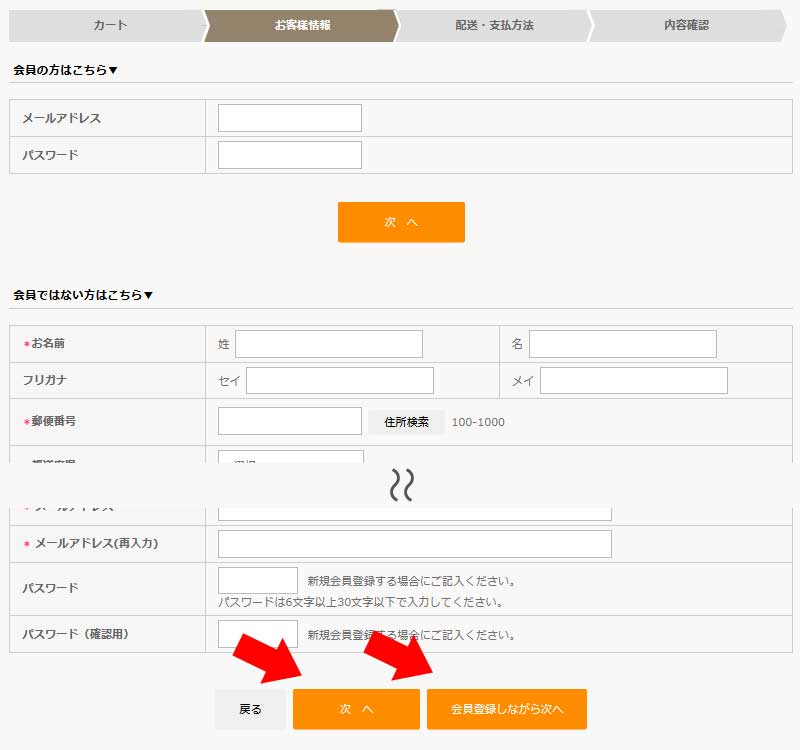Focus the セイ furigana input field
The image size is (800, 750).
point(339,381)
